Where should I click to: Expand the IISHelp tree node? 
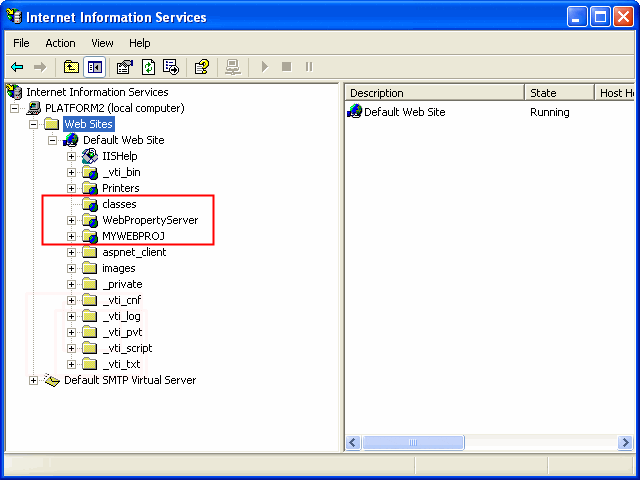coord(71,156)
